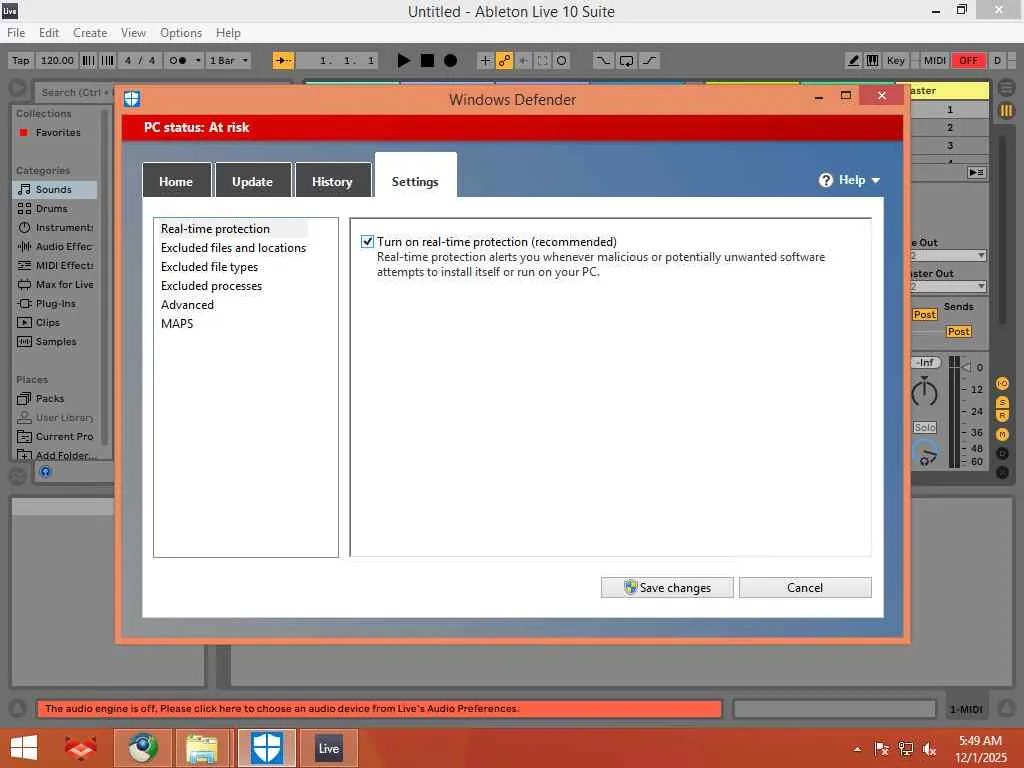
Task: Click the red OFF audio engine indicator
Action: point(968,61)
